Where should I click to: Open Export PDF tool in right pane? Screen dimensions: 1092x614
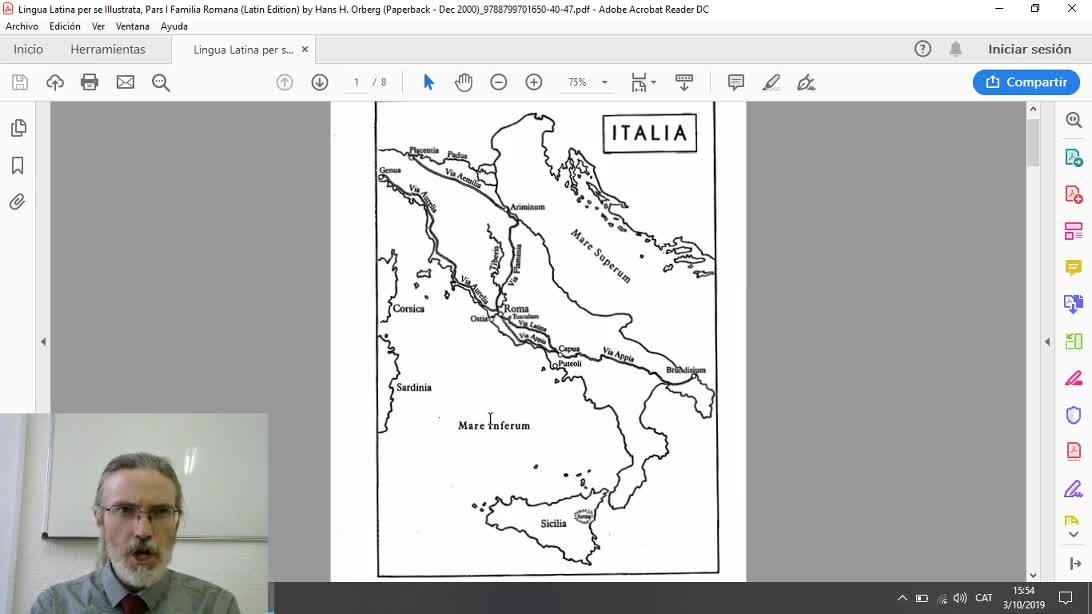click(1073, 157)
